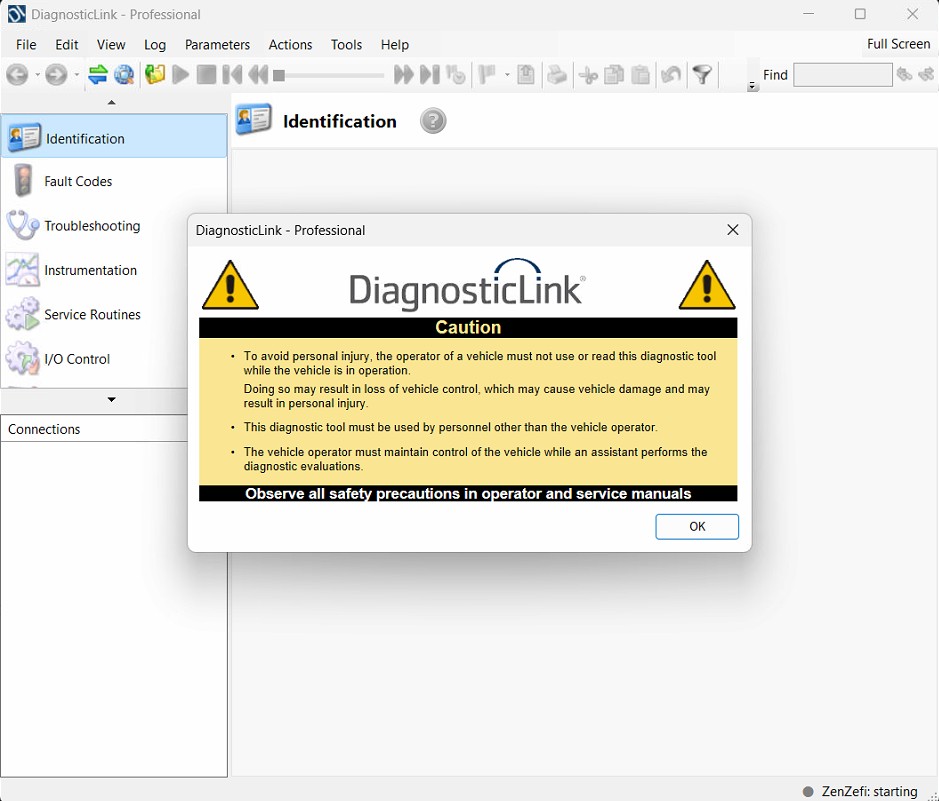Open the Tools menu
This screenshot has width=939, height=801.
[346, 45]
